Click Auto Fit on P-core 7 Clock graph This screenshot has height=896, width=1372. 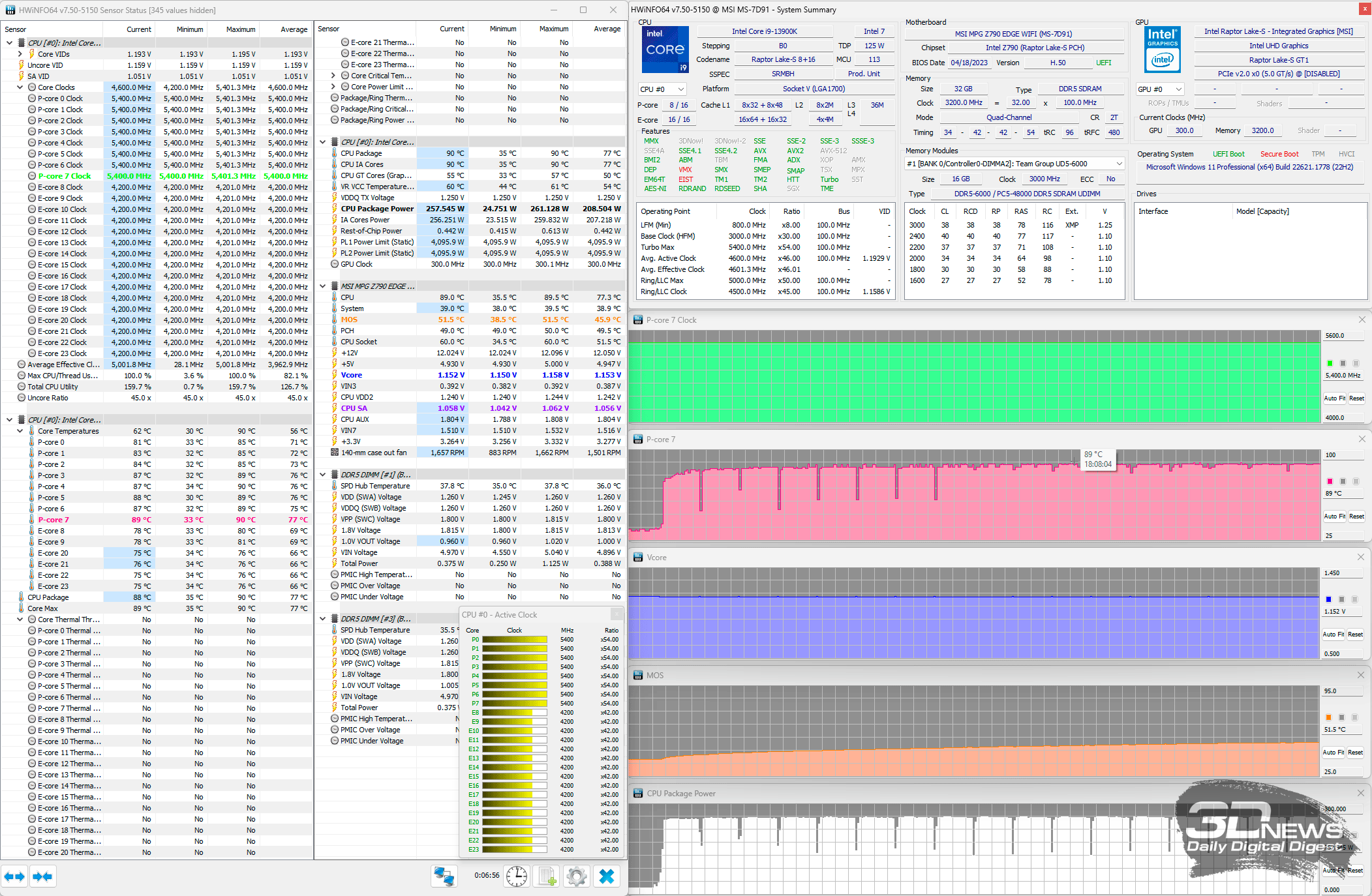tap(1334, 398)
